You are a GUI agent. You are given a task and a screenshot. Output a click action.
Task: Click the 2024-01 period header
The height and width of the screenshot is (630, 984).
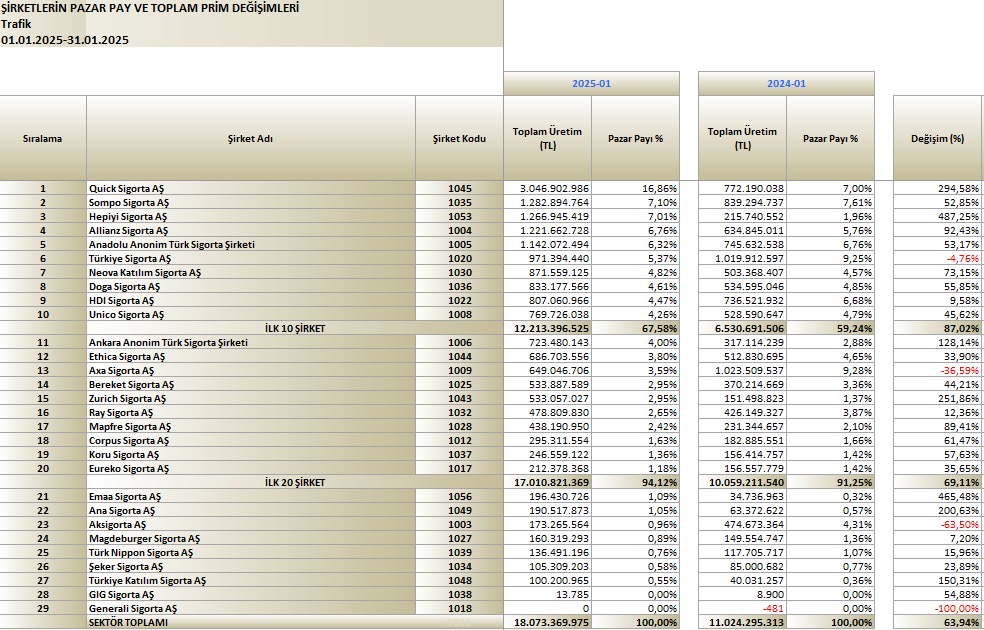pyautogui.click(x=786, y=83)
